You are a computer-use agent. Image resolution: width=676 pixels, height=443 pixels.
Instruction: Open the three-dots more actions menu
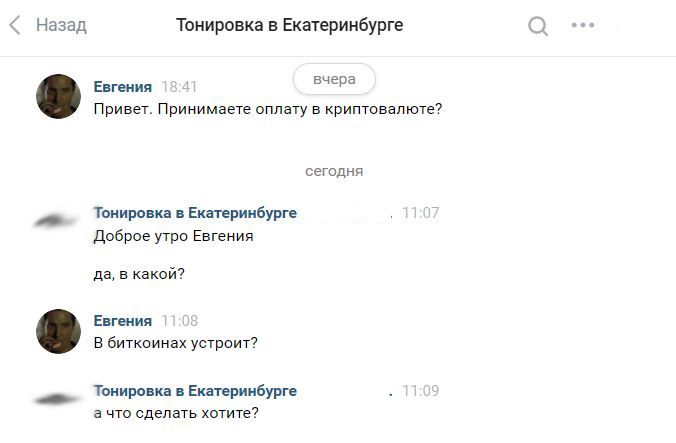583,25
